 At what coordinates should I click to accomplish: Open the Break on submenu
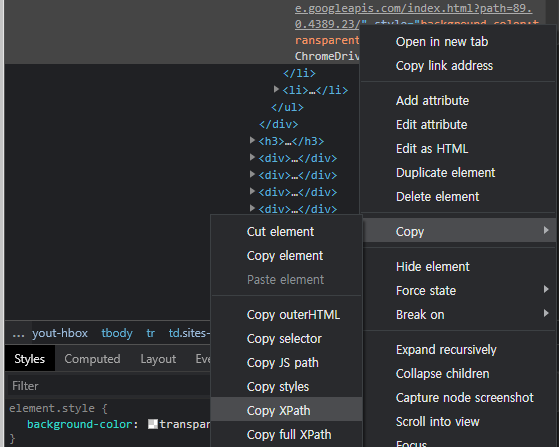[459, 315]
